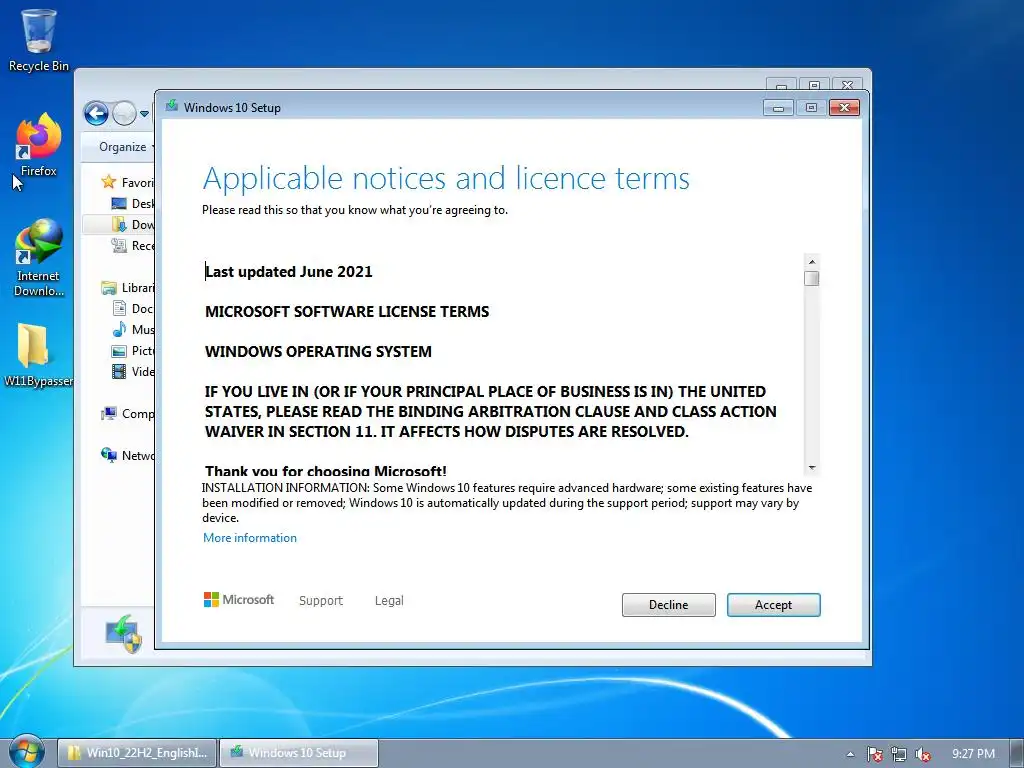Switch to Windows 10 Setup taskbar item
This screenshot has height=768, width=1024.
(298, 753)
